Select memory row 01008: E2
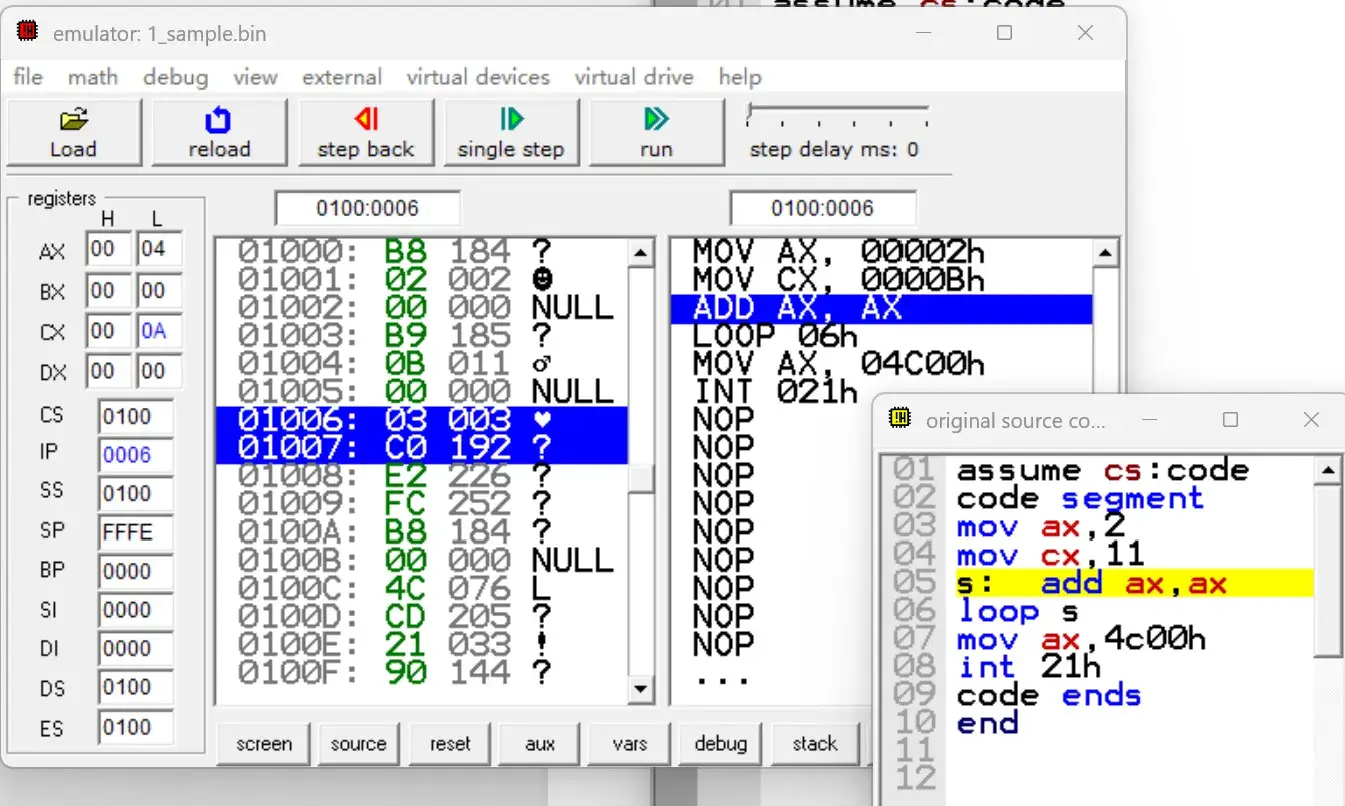The width and height of the screenshot is (1345, 806). (422, 476)
